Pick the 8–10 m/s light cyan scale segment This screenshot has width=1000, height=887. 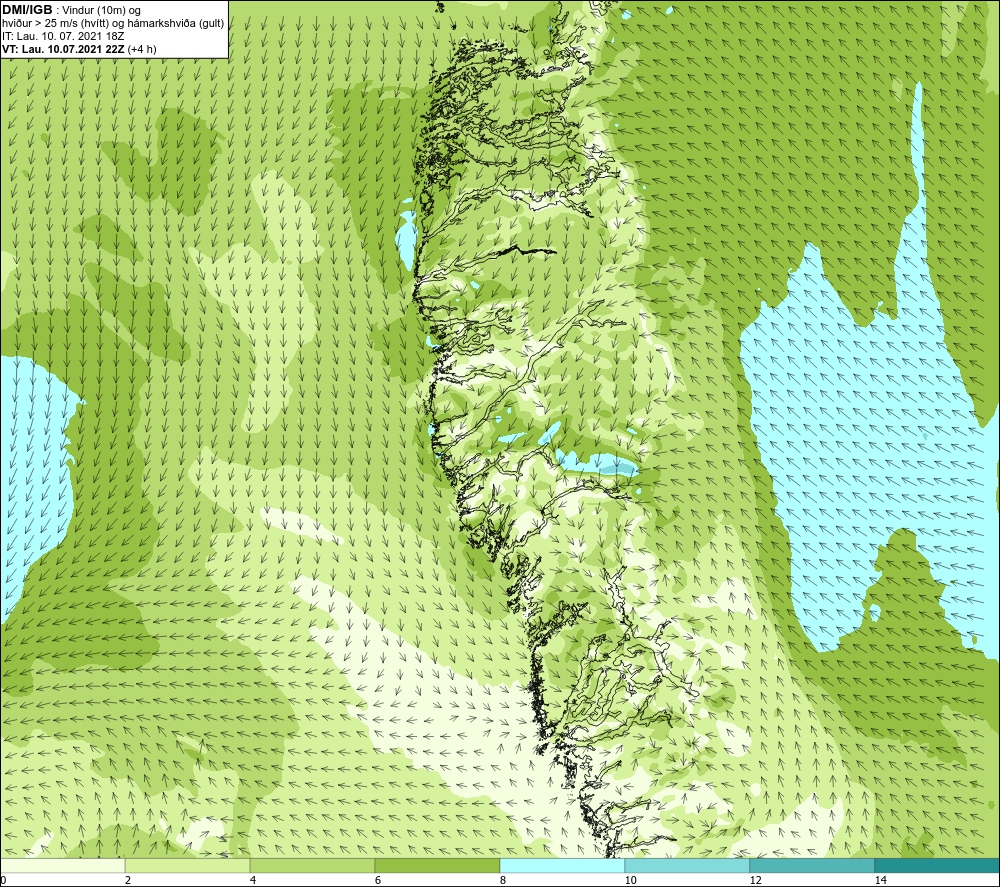pyautogui.click(x=562, y=865)
